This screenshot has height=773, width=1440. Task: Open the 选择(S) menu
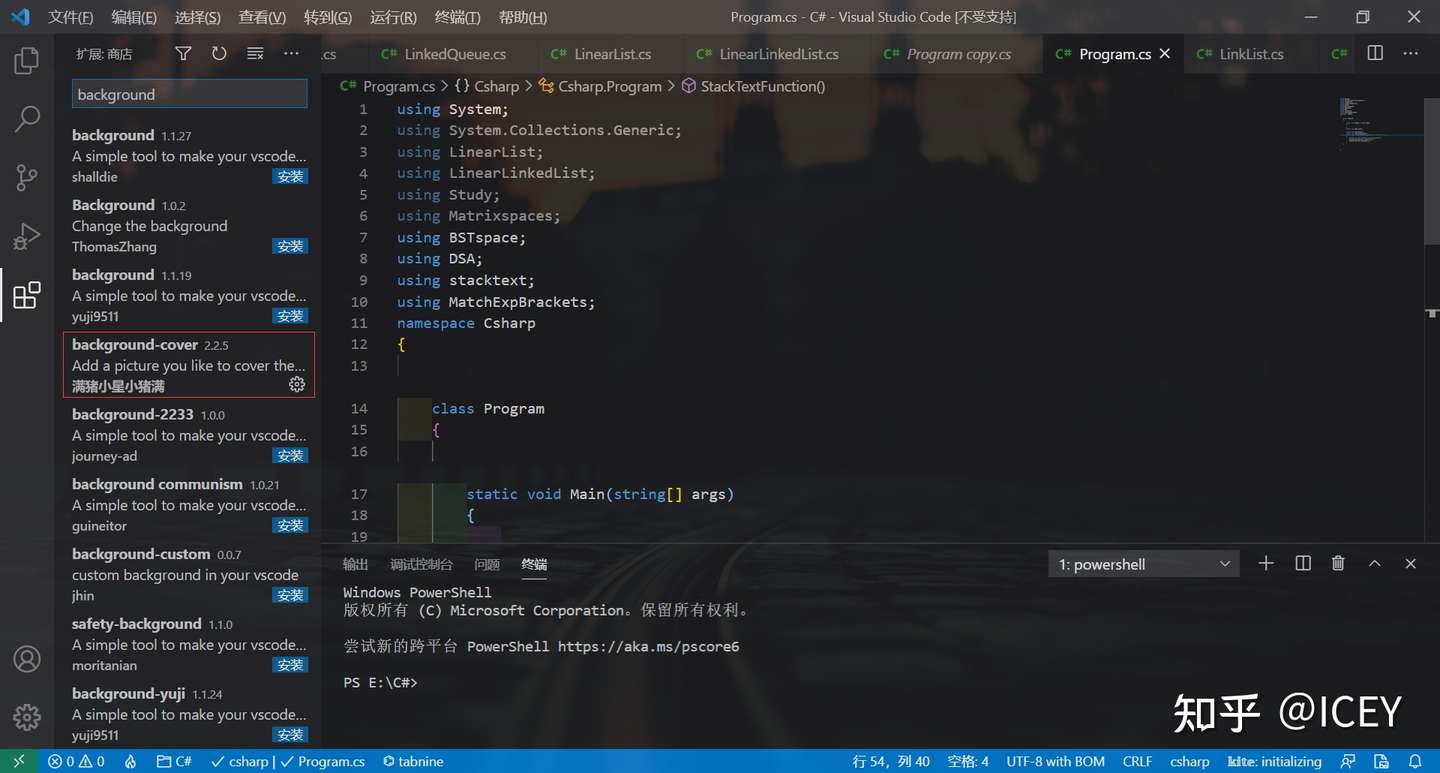pos(197,17)
